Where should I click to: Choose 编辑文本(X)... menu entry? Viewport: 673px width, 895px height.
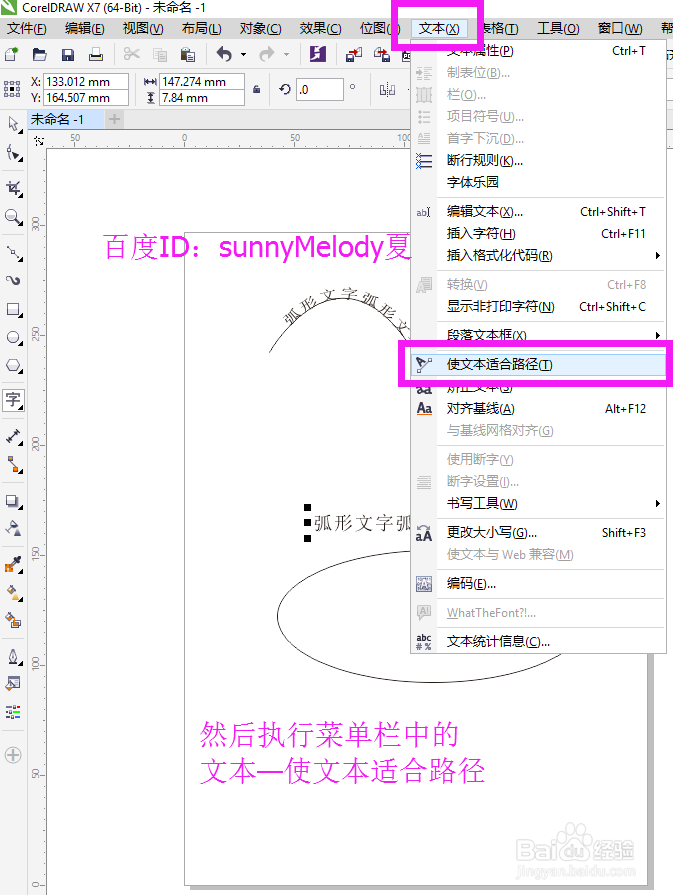click(538, 212)
